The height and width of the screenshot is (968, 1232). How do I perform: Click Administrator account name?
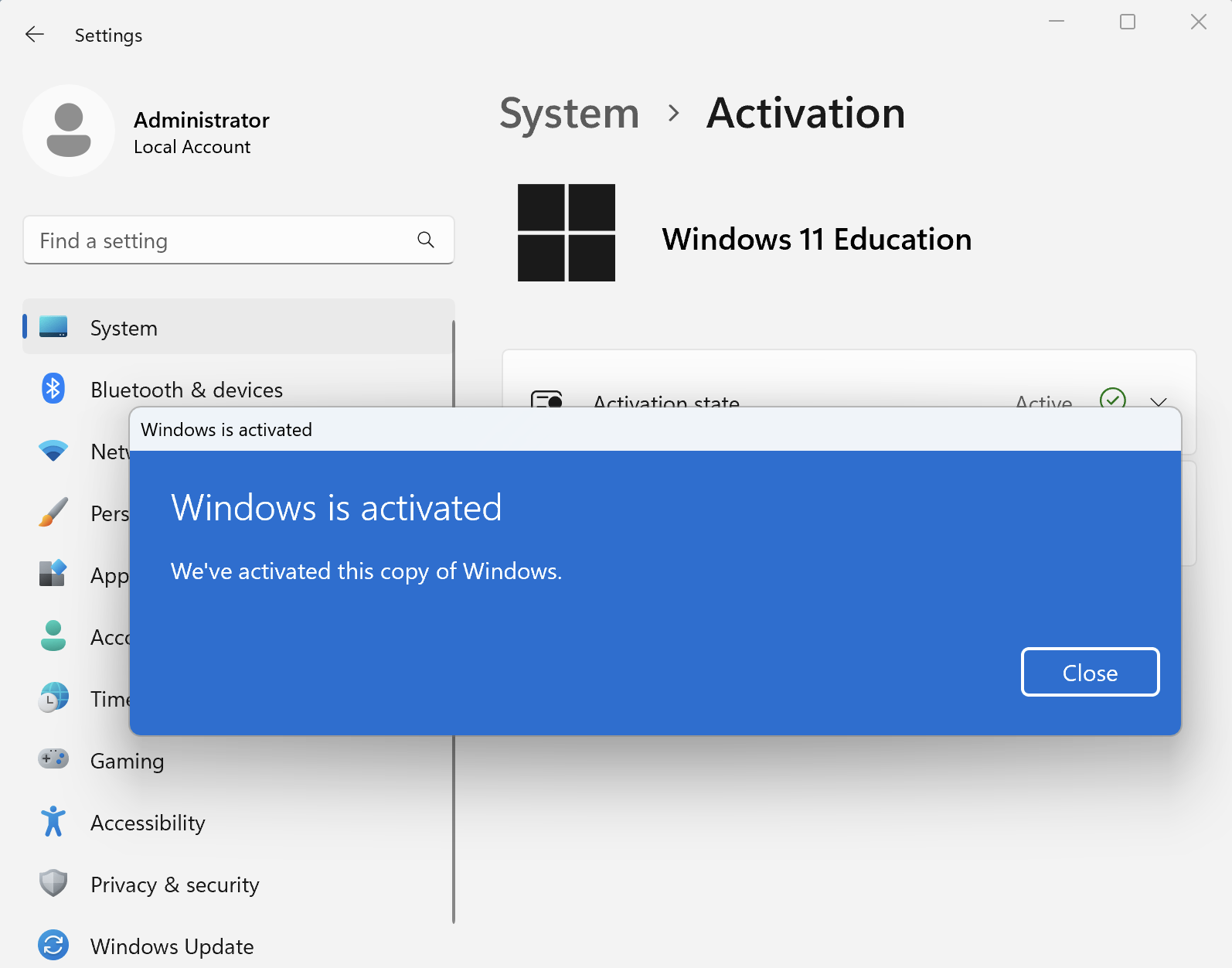tap(202, 120)
